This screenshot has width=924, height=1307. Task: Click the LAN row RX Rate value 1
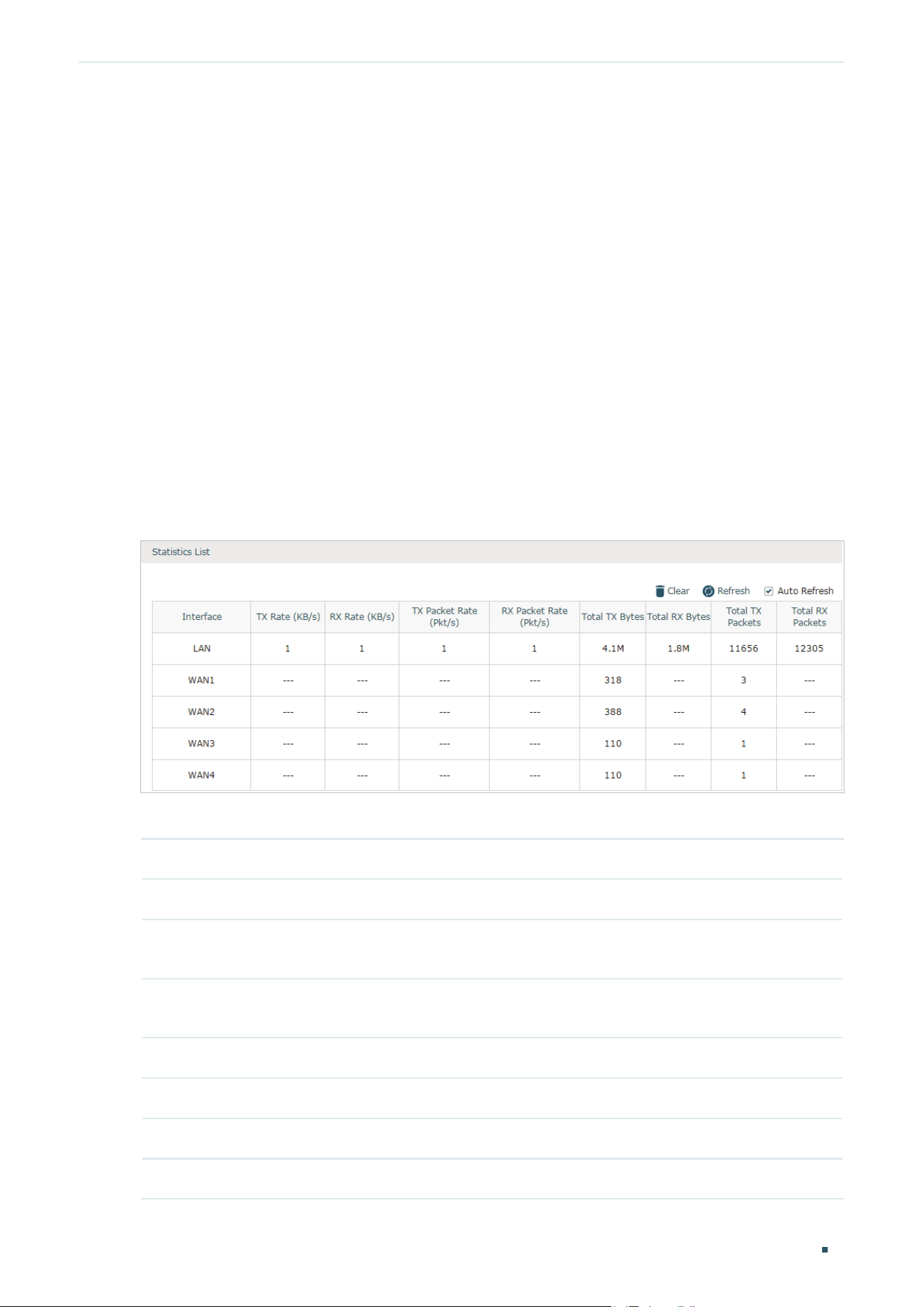coord(362,649)
